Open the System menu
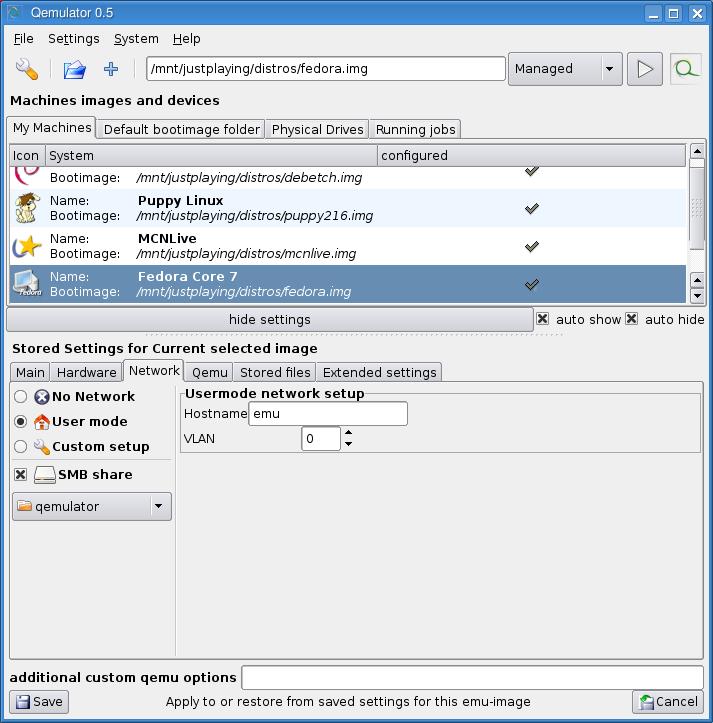This screenshot has width=713, height=723. (x=136, y=39)
